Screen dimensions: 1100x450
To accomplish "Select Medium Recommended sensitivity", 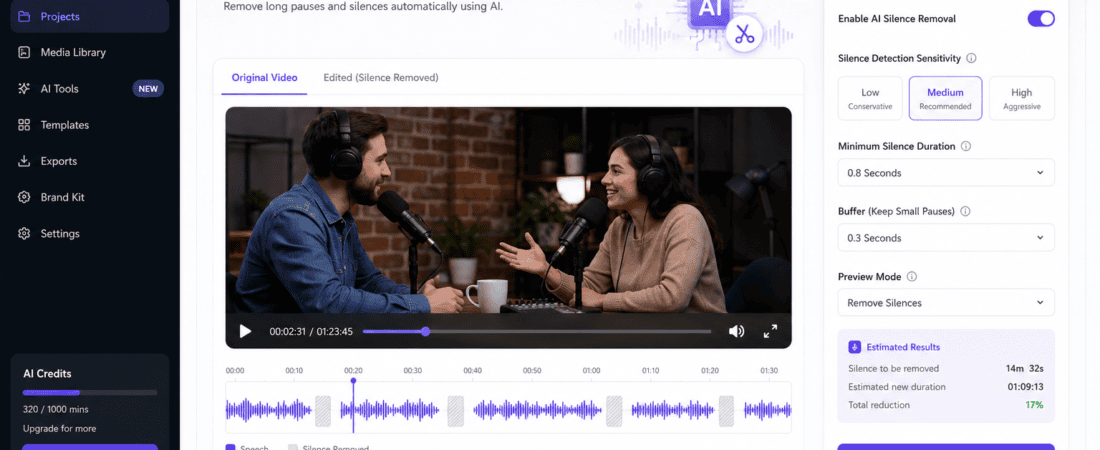I will [945, 98].
